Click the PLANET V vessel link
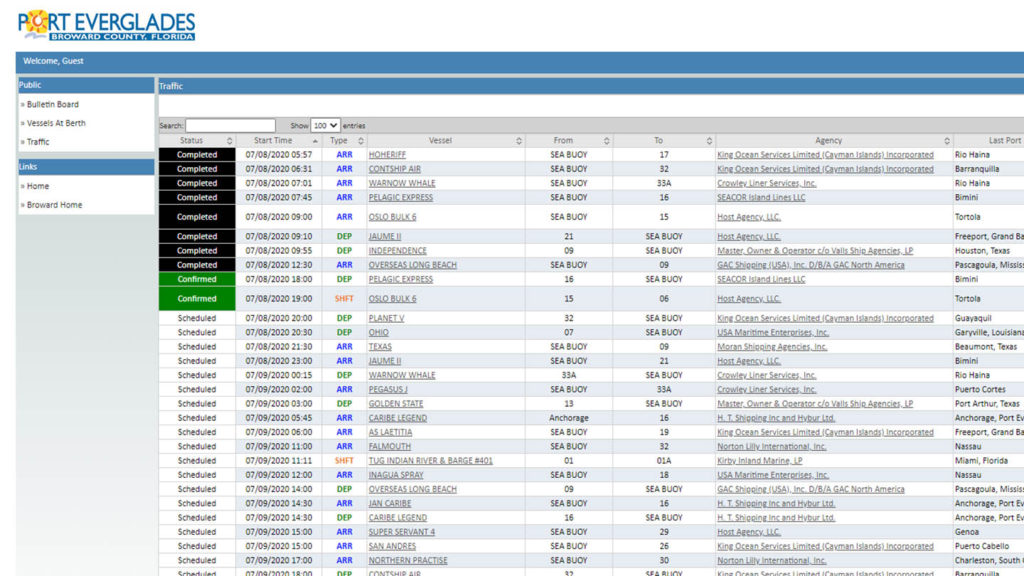The width and height of the screenshot is (1024, 576). point(387,318)
